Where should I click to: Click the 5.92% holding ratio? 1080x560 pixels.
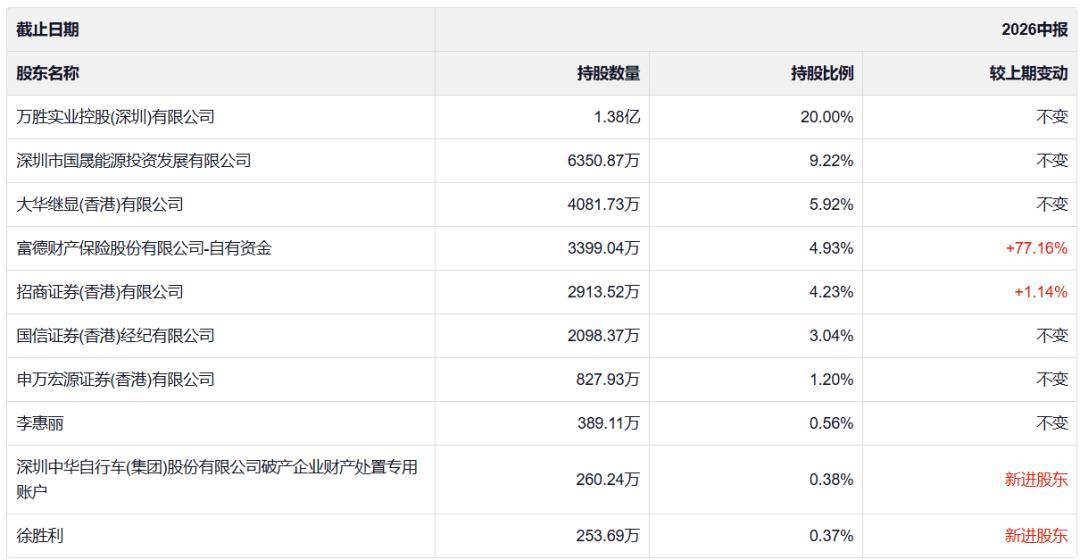point(831,205)
